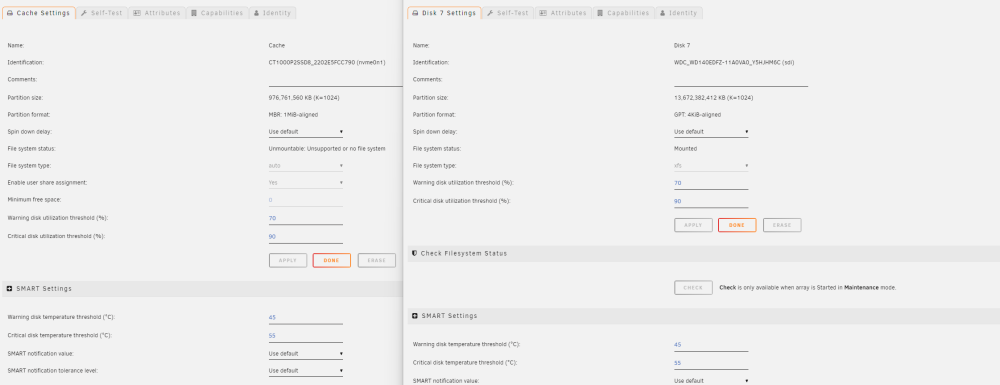Click Cache critical temperature threshold field
Screen dimensions: 1000x385
pos(305,336)
